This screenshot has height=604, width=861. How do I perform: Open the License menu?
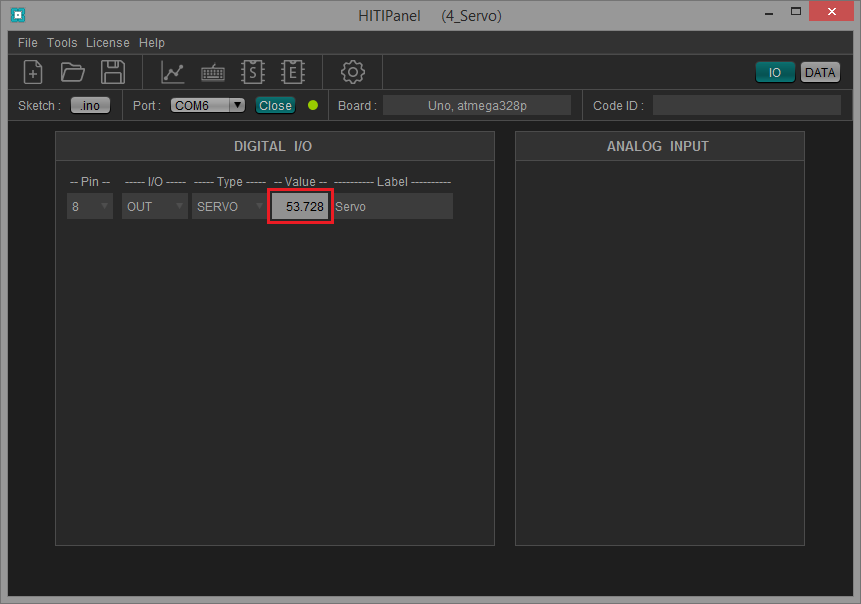point(108,43)
